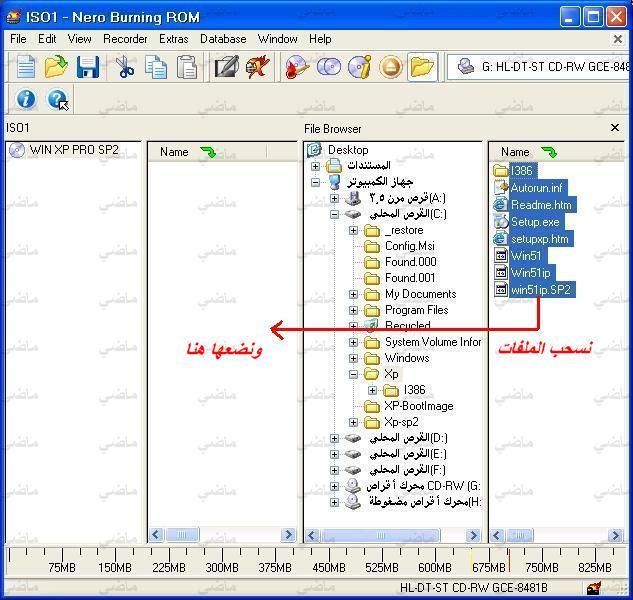633x600 pixels.
Task: Open the View menu
Action: 79,39
